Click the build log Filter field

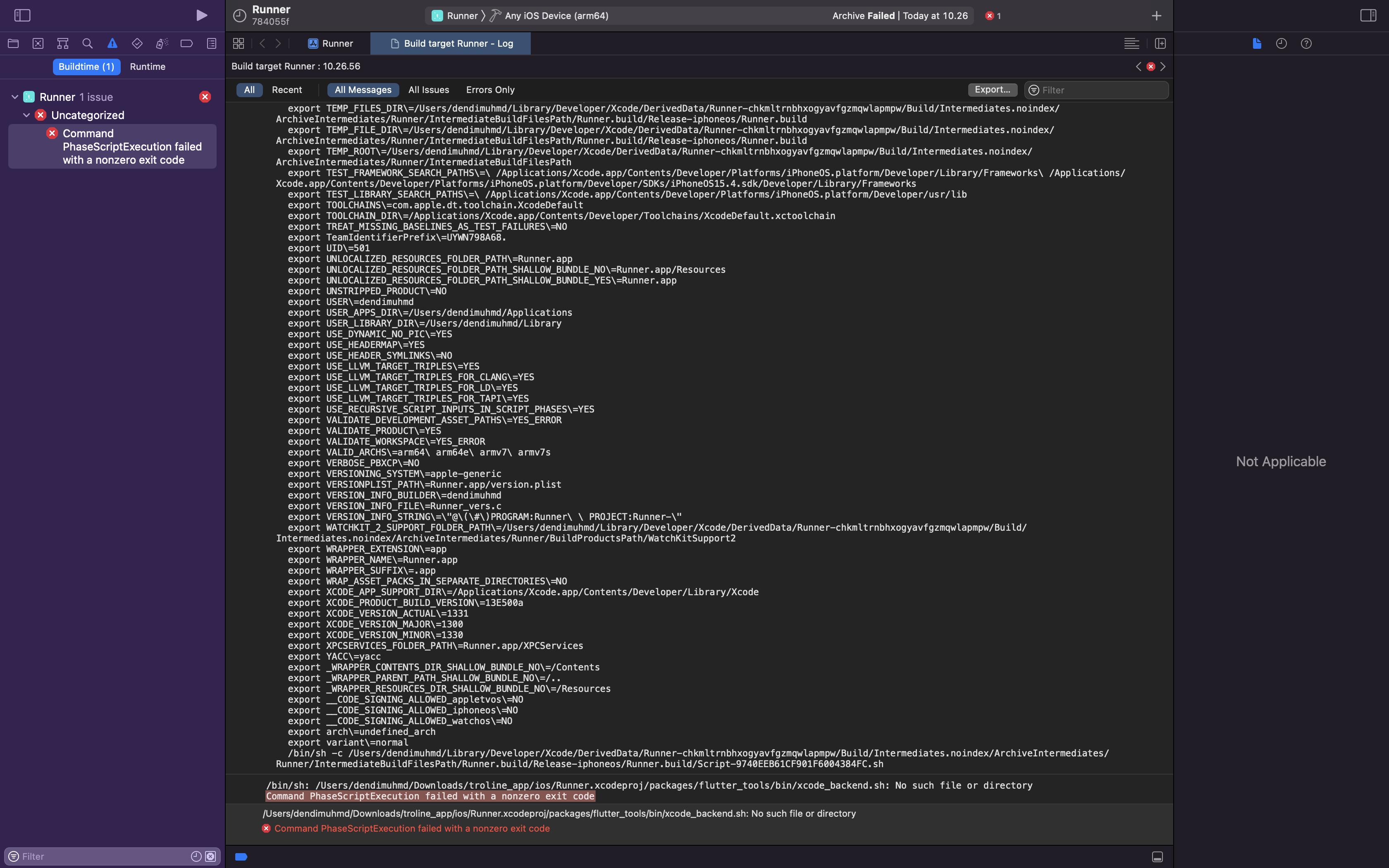point(1102,90)
